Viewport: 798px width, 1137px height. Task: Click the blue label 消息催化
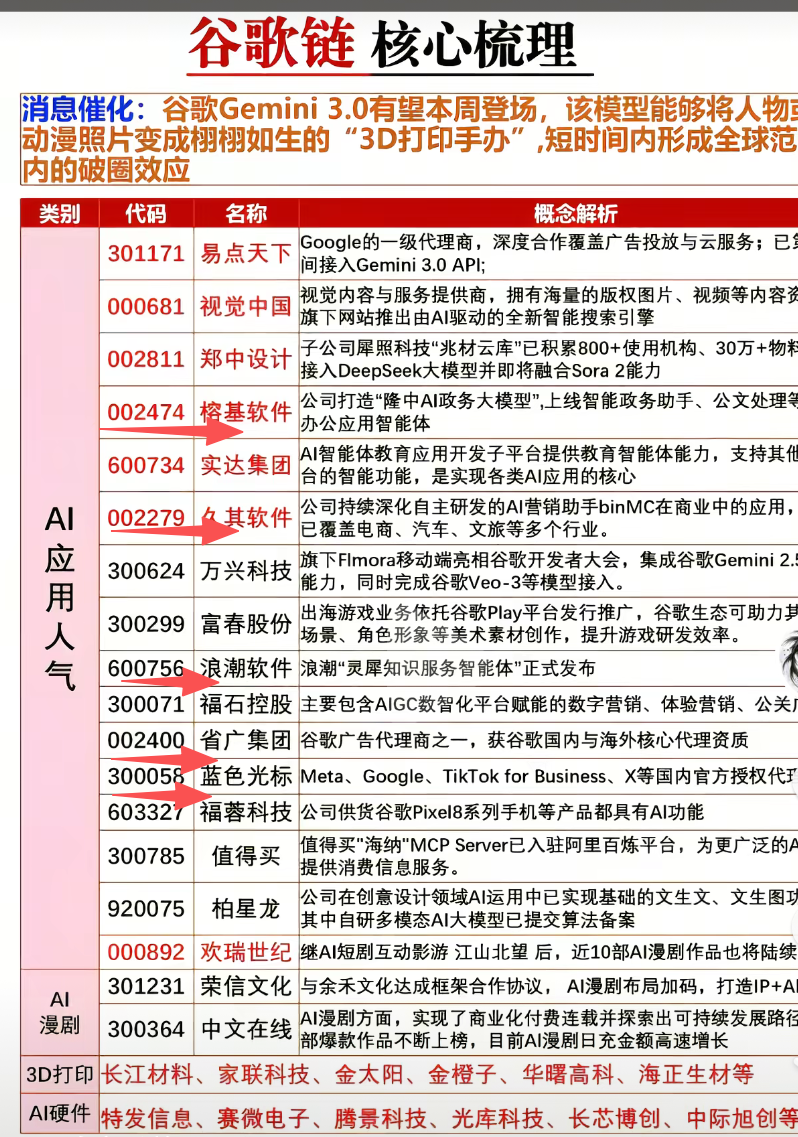(x=78, y=109)
